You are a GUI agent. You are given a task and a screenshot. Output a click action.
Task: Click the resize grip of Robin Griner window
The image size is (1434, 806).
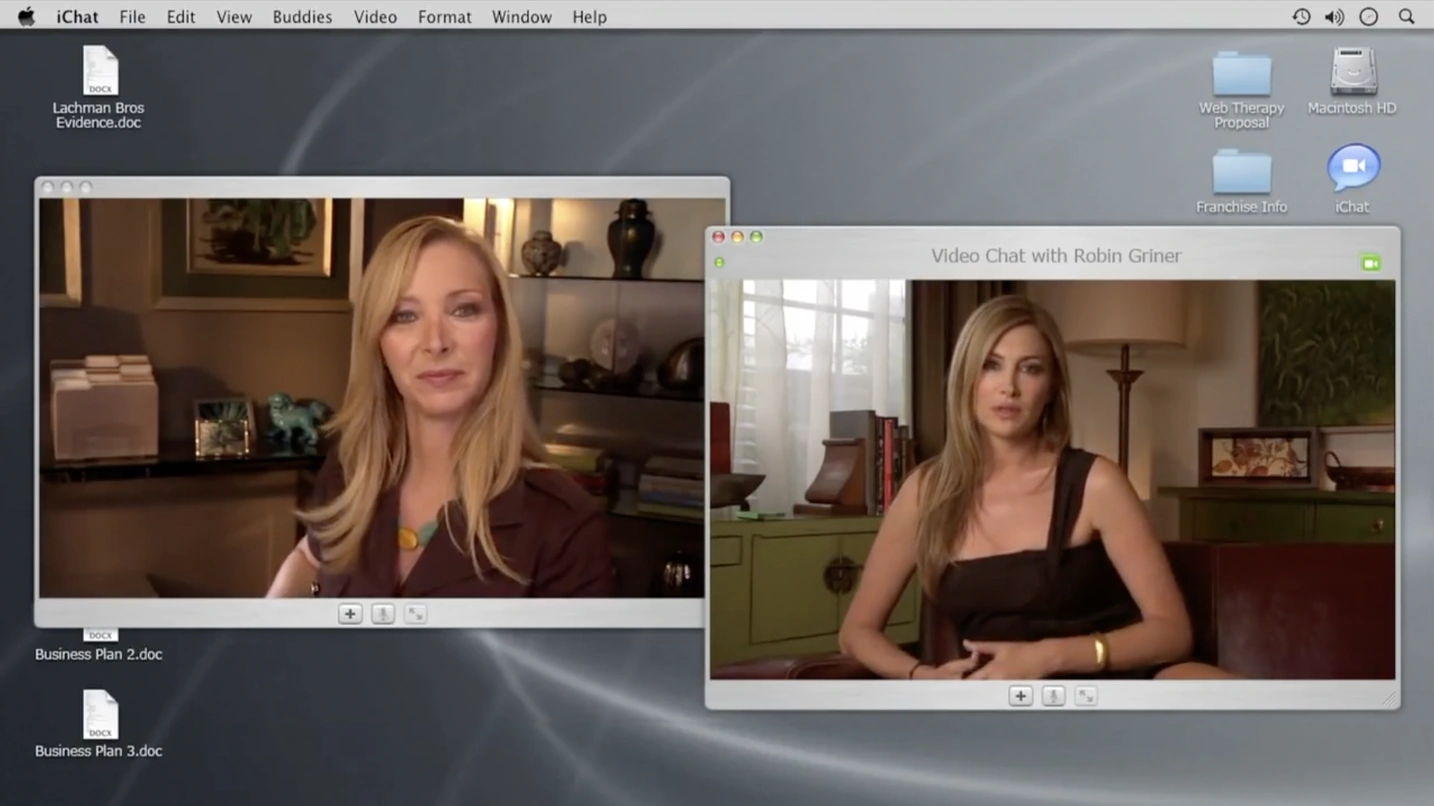(1389, 699)
